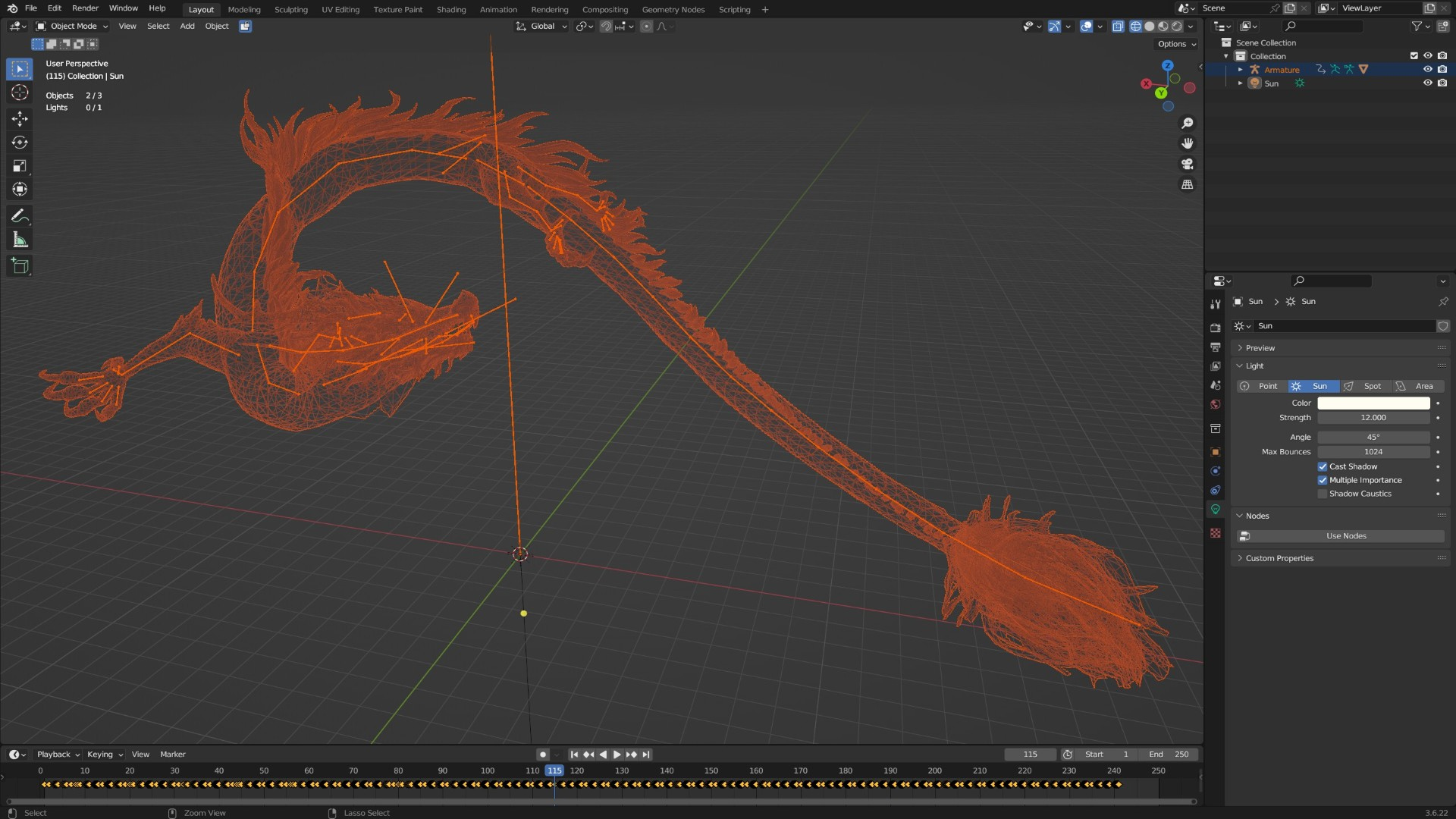
Task: Select the Annotate tool
Action: tap(20, 216)
